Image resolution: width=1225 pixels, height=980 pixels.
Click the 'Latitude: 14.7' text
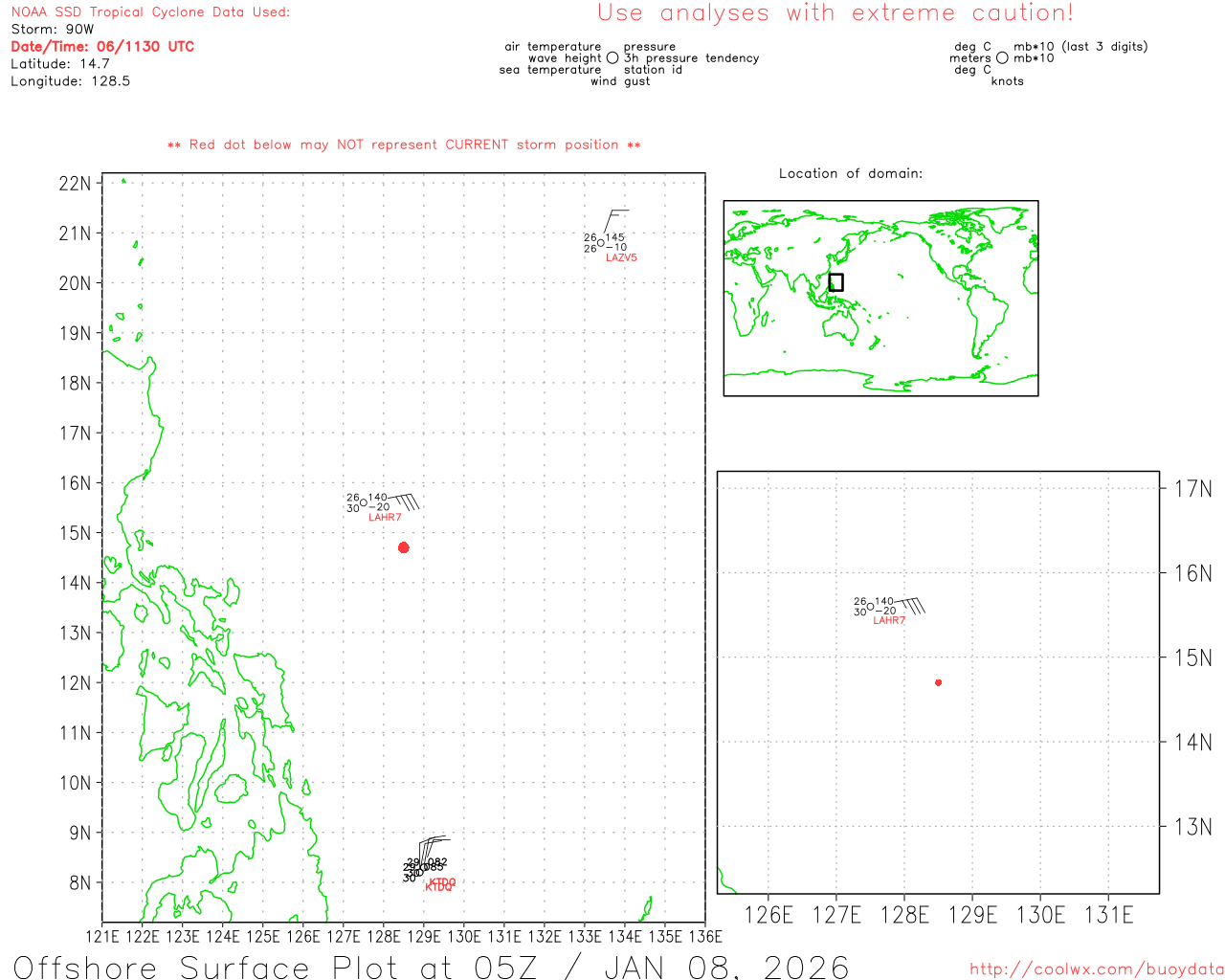[x=60, y=64]
